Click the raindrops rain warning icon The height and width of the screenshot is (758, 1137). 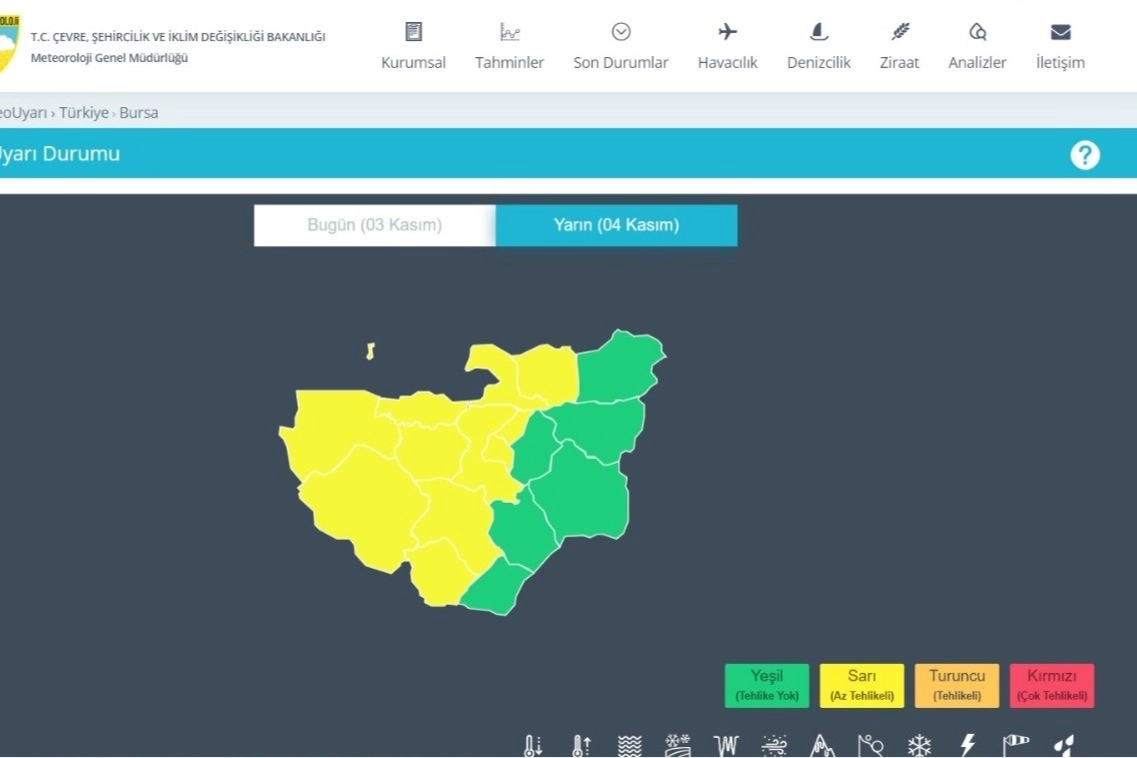point(1063,745)
